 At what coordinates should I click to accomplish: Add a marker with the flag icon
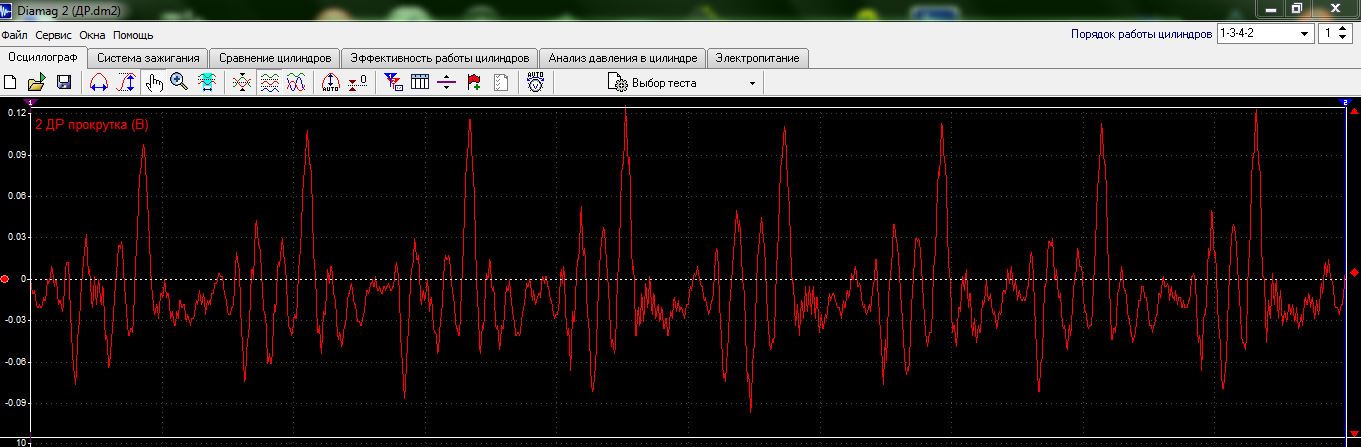474,83
